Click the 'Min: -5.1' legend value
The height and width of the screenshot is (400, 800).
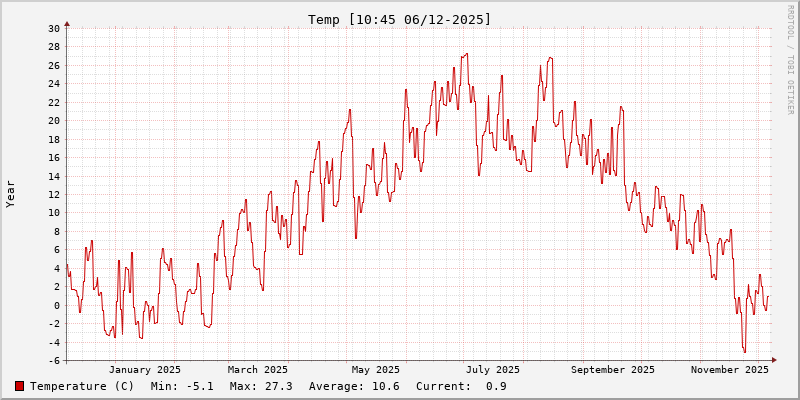182,386
